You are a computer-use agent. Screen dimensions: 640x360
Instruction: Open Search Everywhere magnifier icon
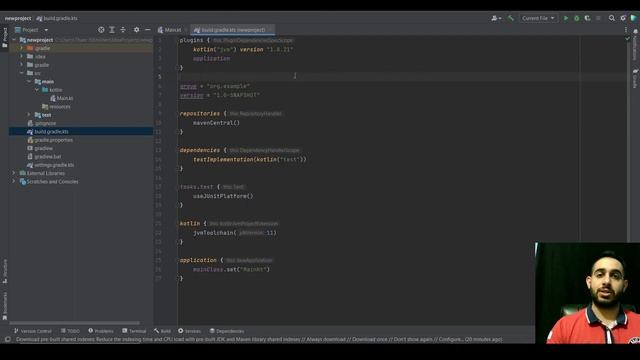[611, 18]
